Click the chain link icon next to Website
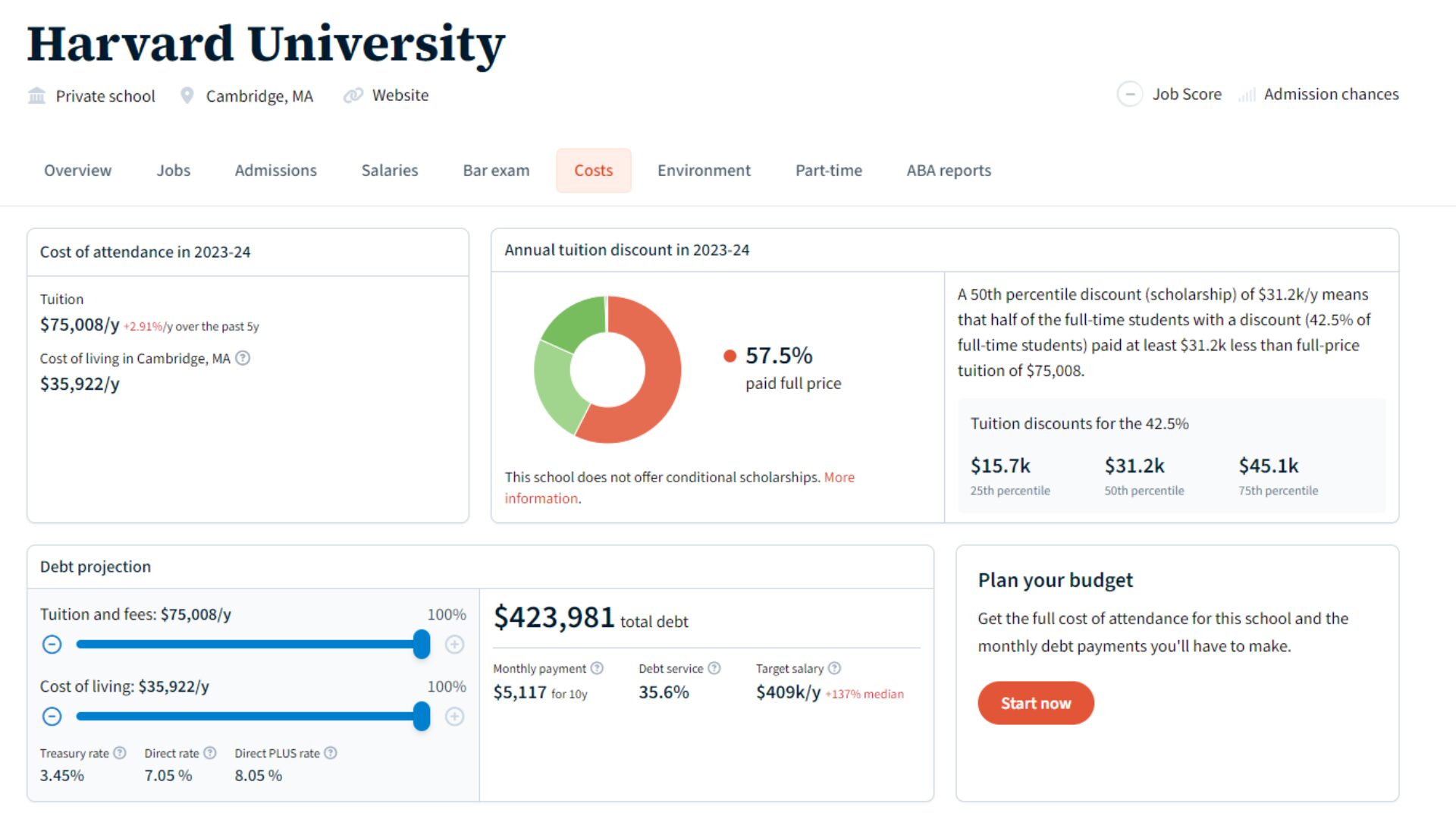The width and height of the screenshot is (1456, 819). [352, 96]
